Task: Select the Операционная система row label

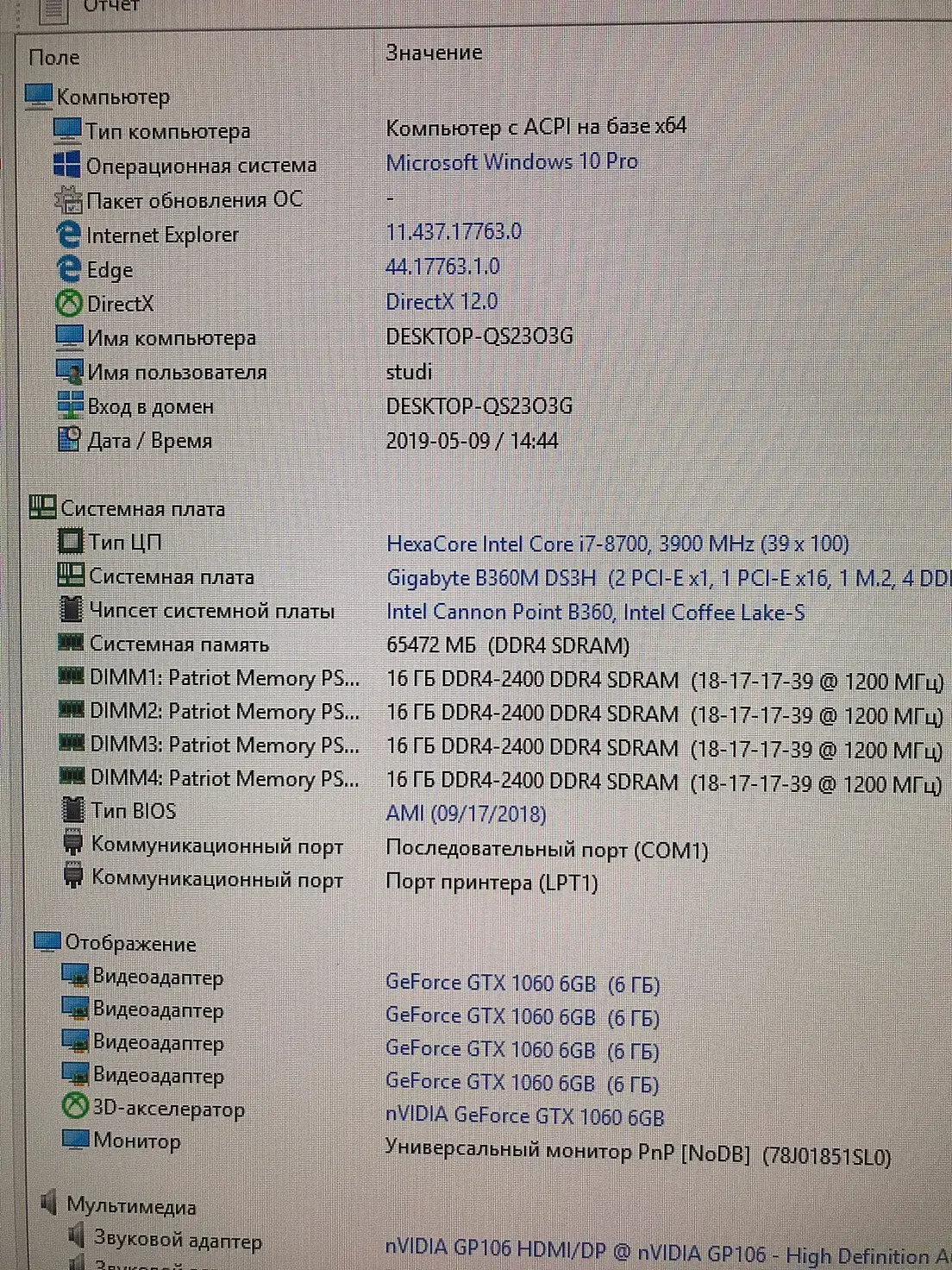Action: 202,165
